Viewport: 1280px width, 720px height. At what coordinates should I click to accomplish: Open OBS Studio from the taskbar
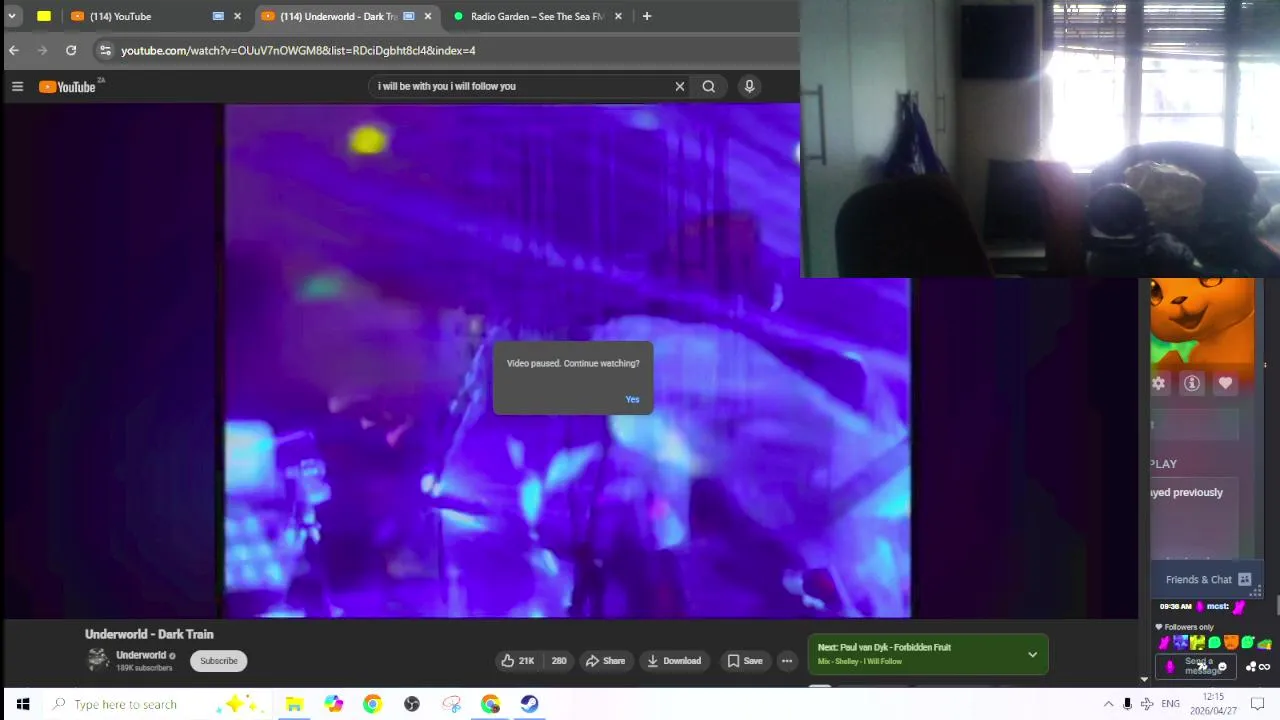tap(411, 704)
